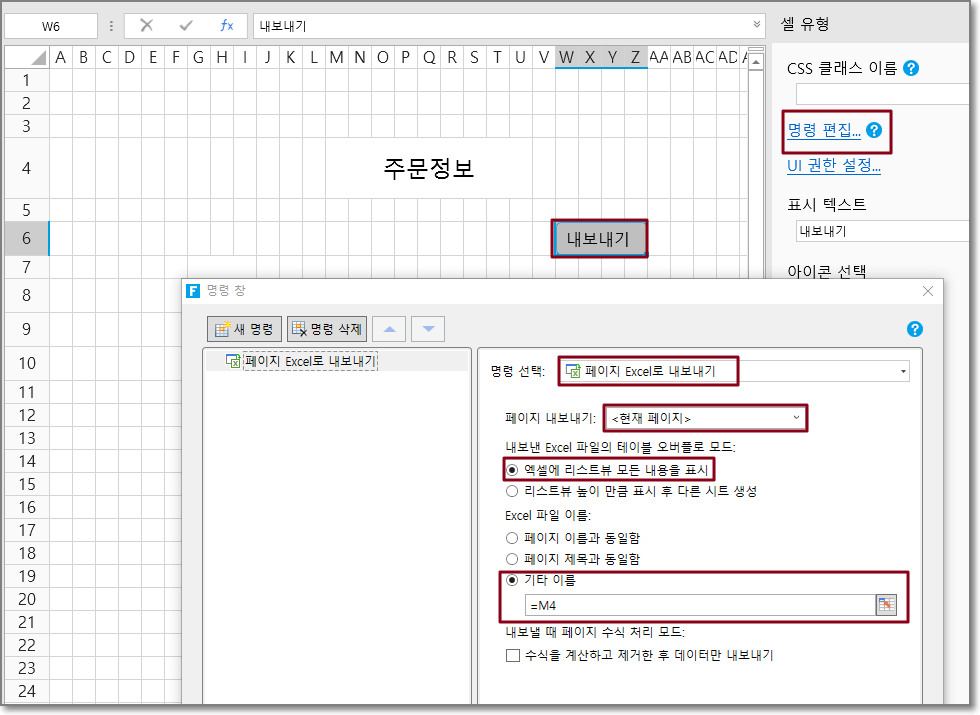
Task: Select 페이지 Excel로 내보내기 in command list
Action: click(x=310, y=361)
